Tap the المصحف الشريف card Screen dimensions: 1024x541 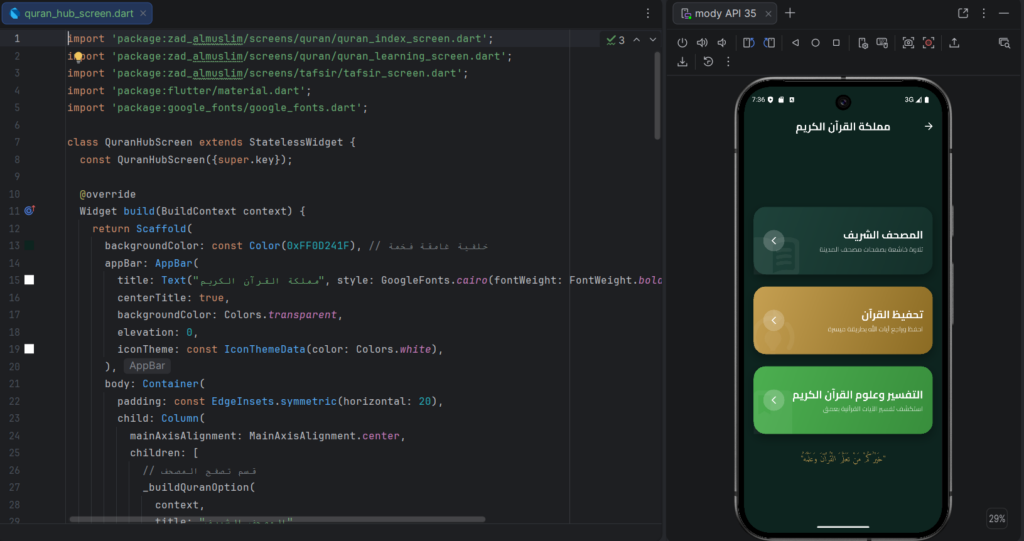coord(842,240)
